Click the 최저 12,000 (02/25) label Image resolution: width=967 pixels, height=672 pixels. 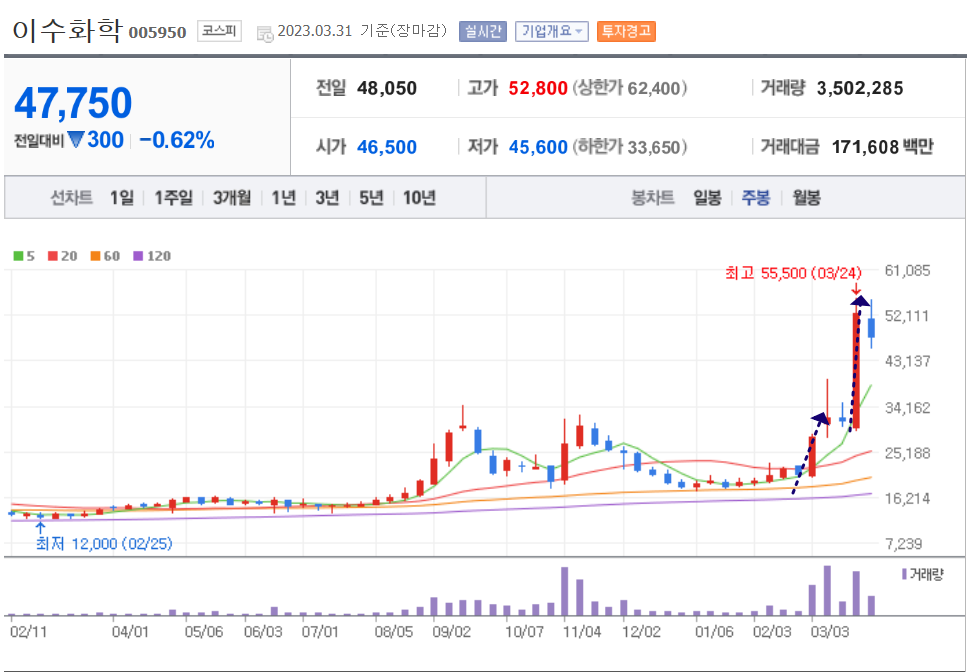[x=104, y=543]
